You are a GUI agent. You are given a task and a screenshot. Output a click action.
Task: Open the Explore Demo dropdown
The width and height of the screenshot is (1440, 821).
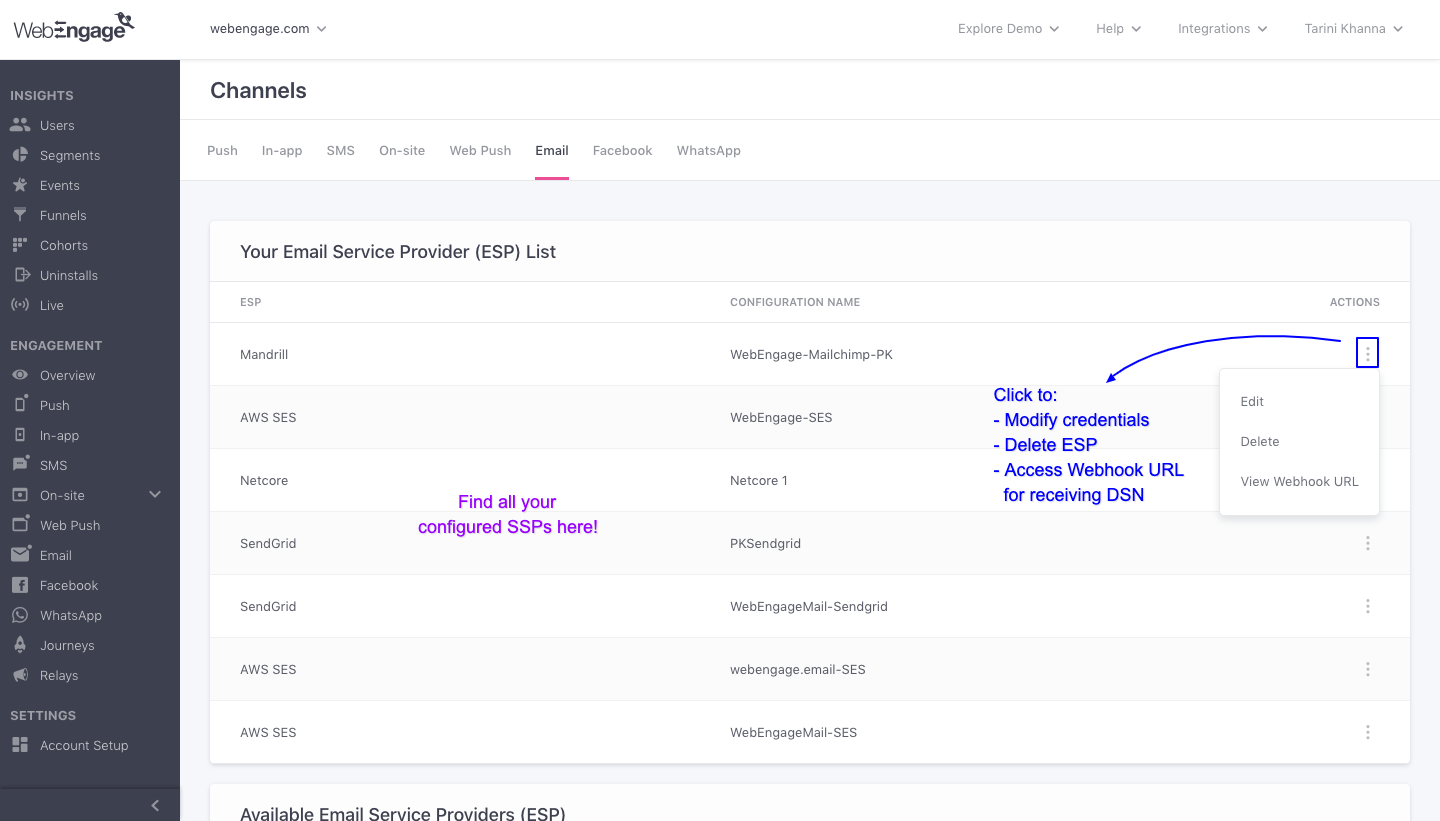[x=1008, y=29]
